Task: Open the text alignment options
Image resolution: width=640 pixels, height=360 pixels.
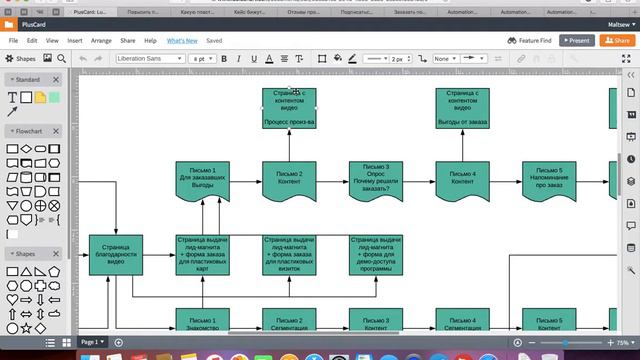Action: point(284,59)
